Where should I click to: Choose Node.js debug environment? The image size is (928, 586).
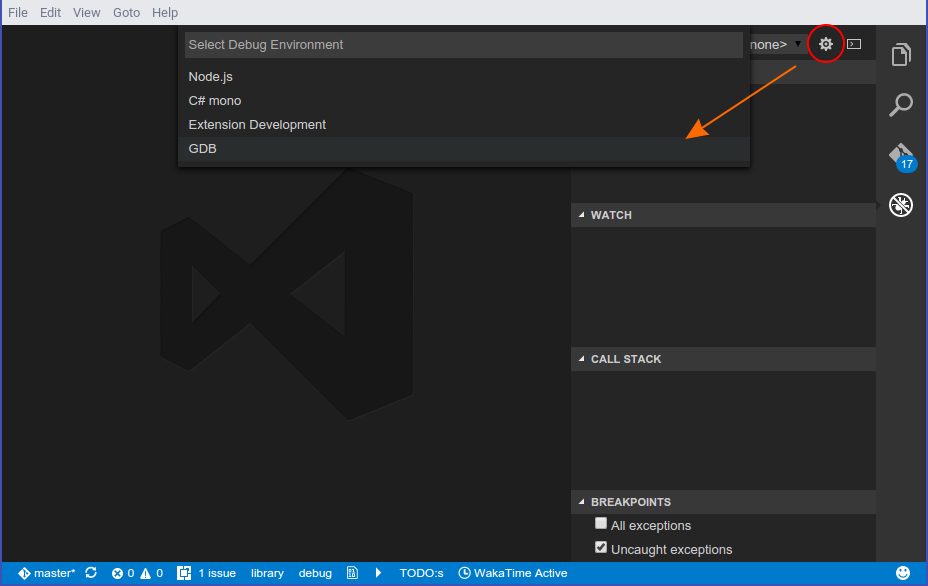point(211,77)
